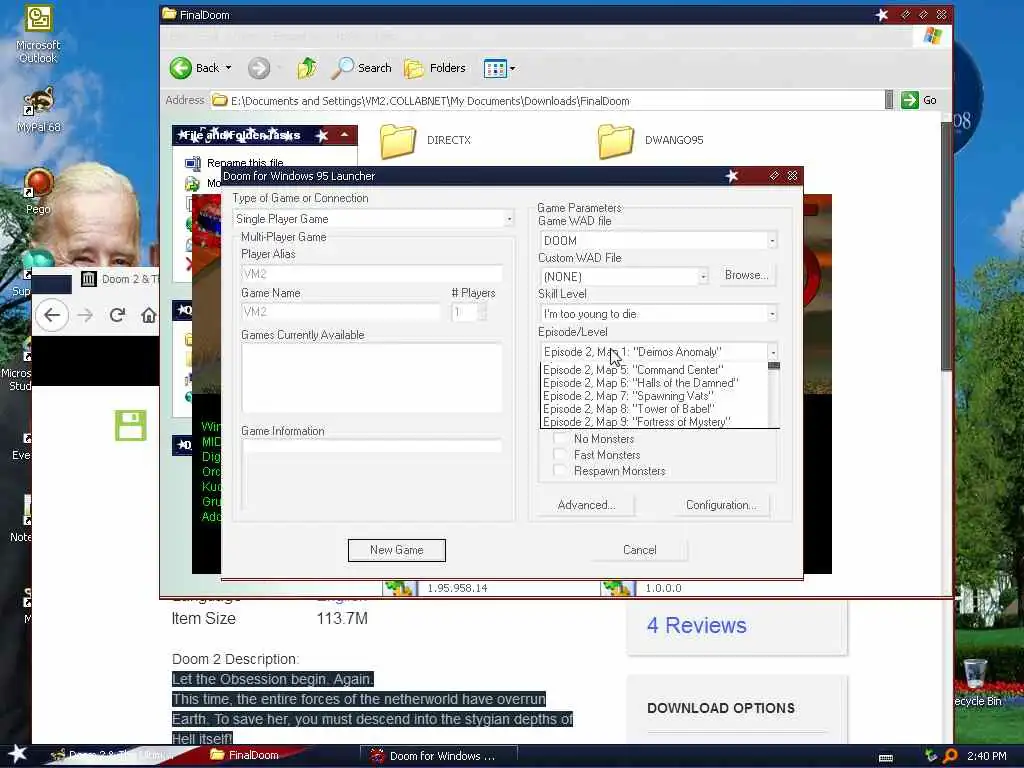Viewport: 1024px width, 768px height.
Task: Click the Player Alias input field
Action: (x=372, y=274)
